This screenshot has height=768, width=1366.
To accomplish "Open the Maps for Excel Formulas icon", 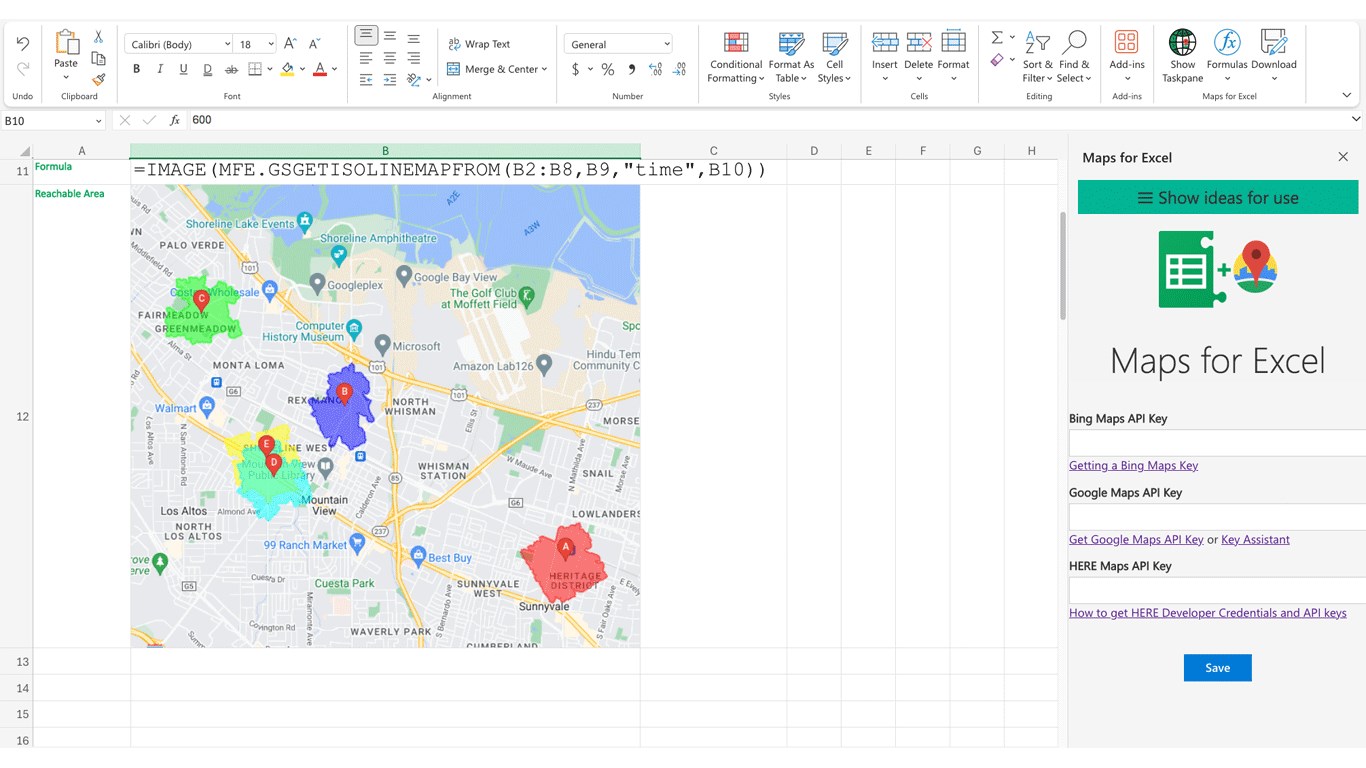I will [1226, 43].
